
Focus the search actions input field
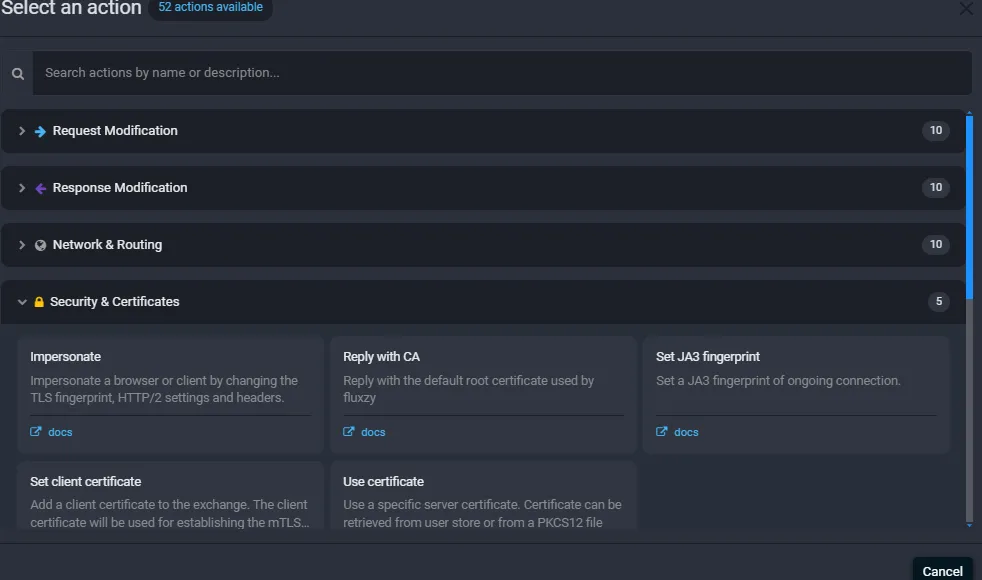point(502,73)
